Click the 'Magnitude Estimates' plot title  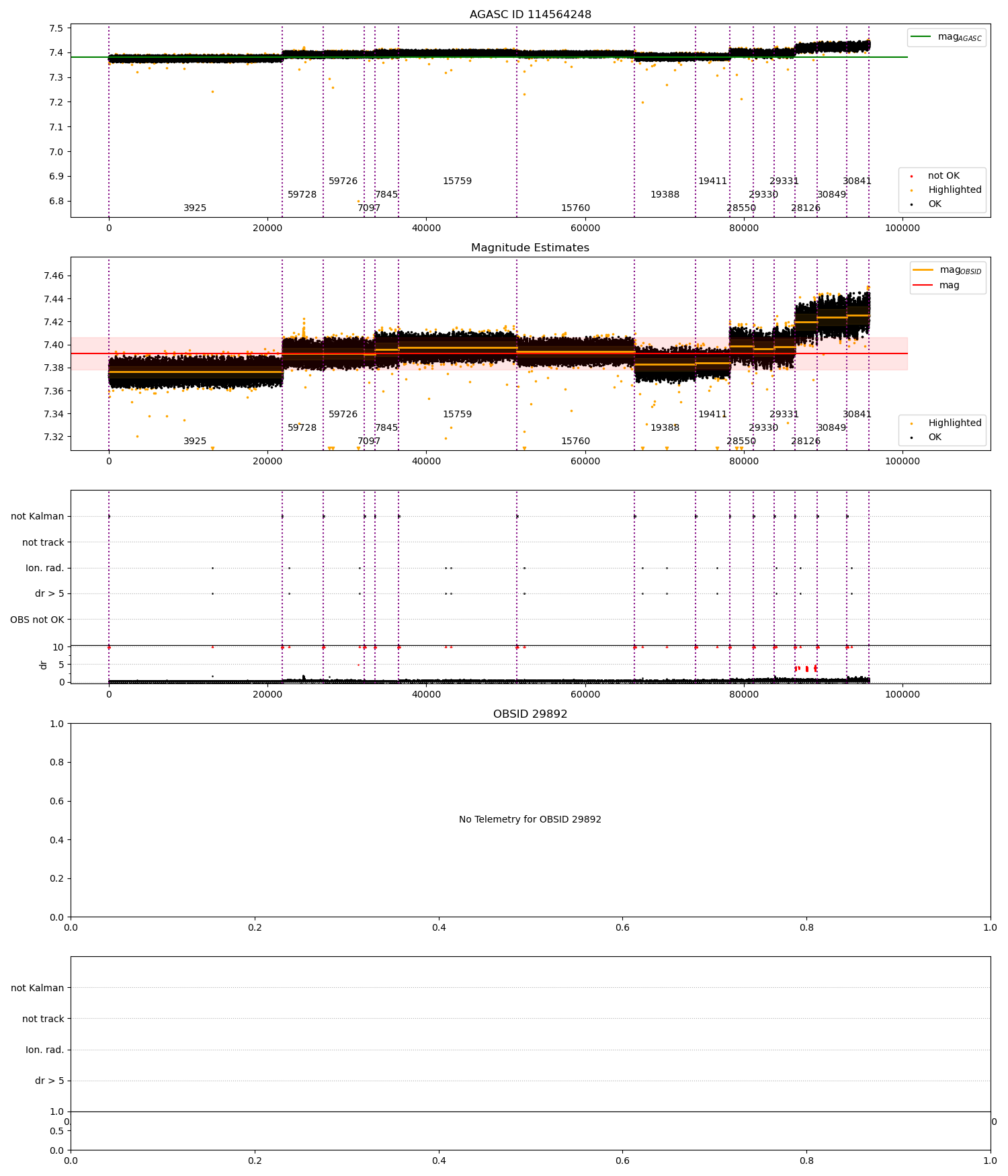[530, 248]
